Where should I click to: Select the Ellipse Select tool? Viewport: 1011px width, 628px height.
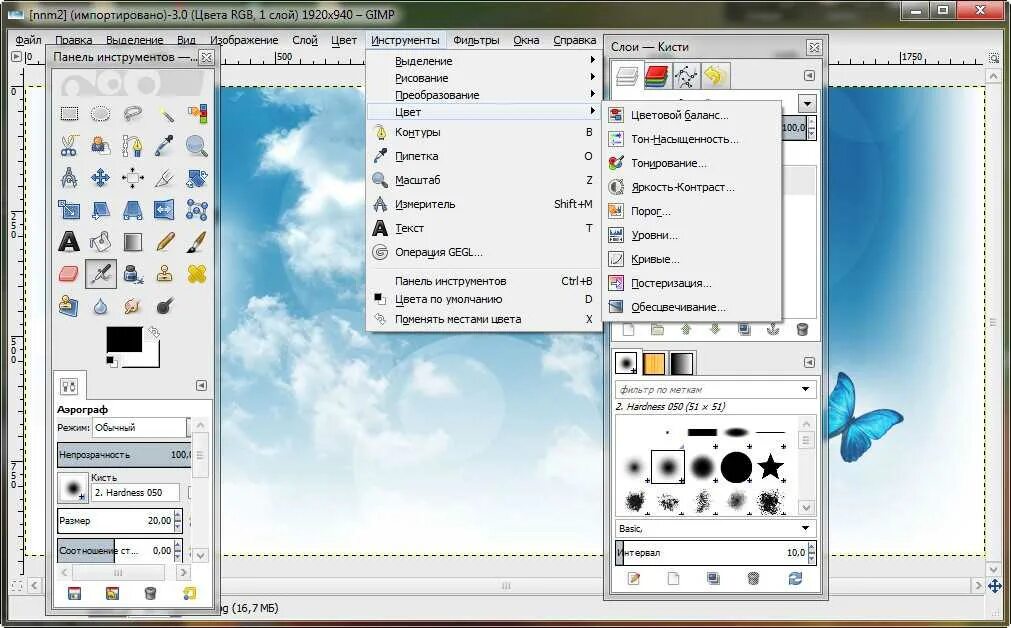pyautogui.click(x=101, y=114)
